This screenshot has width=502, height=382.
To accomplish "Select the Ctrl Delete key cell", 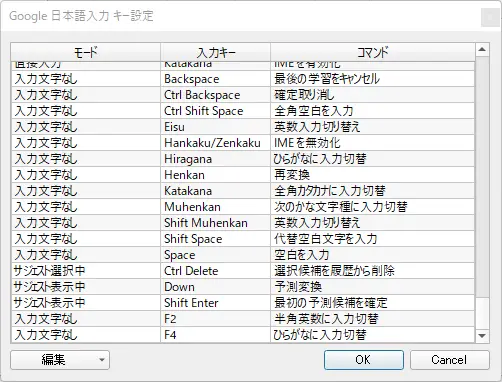I will [x=215, y=271].
